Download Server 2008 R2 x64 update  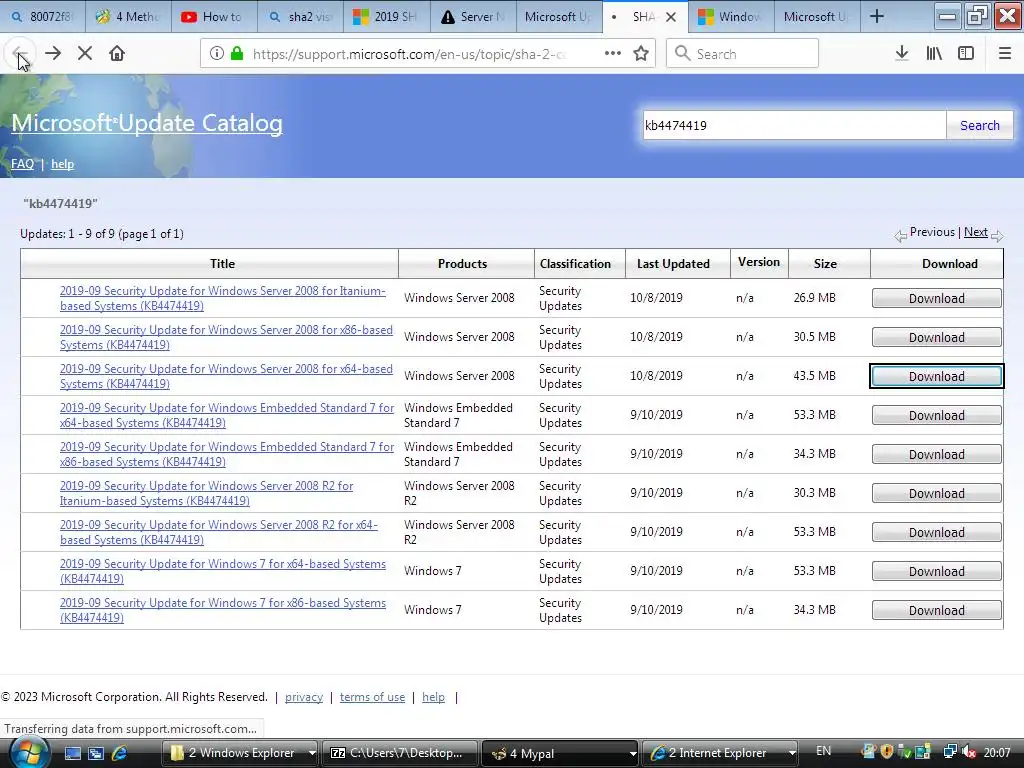pyautogui.click(x=936, y=532)
